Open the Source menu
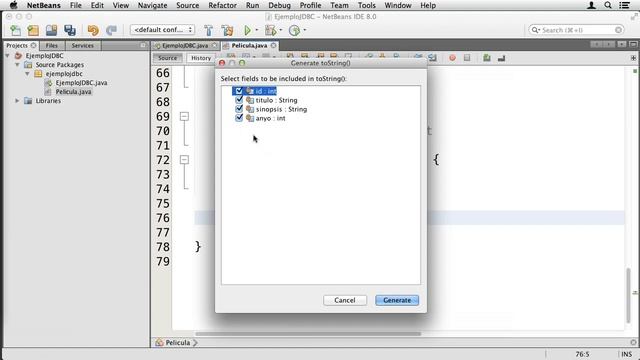 [x=188, y=5]
